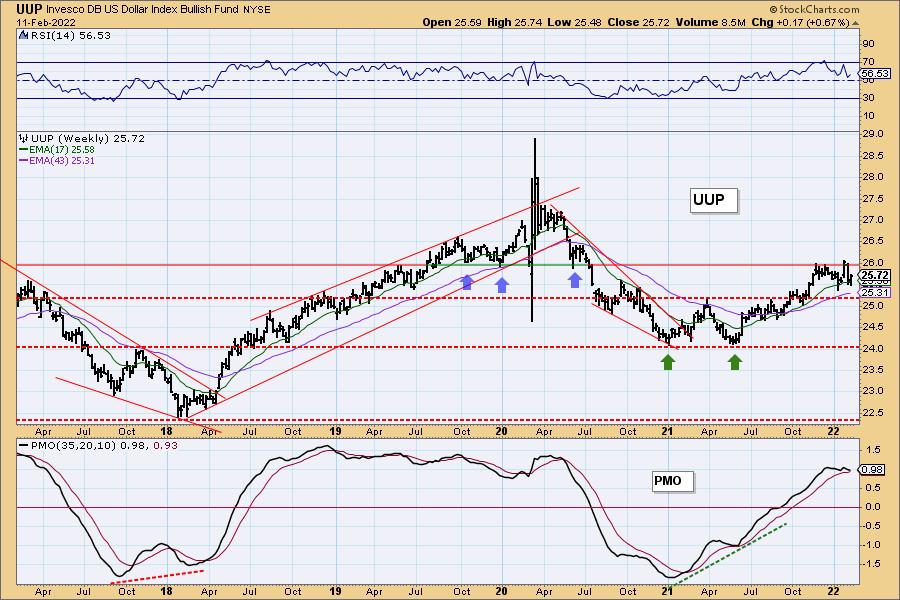Click the PMO annotation box in the lower panel
Image resolution: width=900 pixels, height=600 pixels.
coord(672,481)
